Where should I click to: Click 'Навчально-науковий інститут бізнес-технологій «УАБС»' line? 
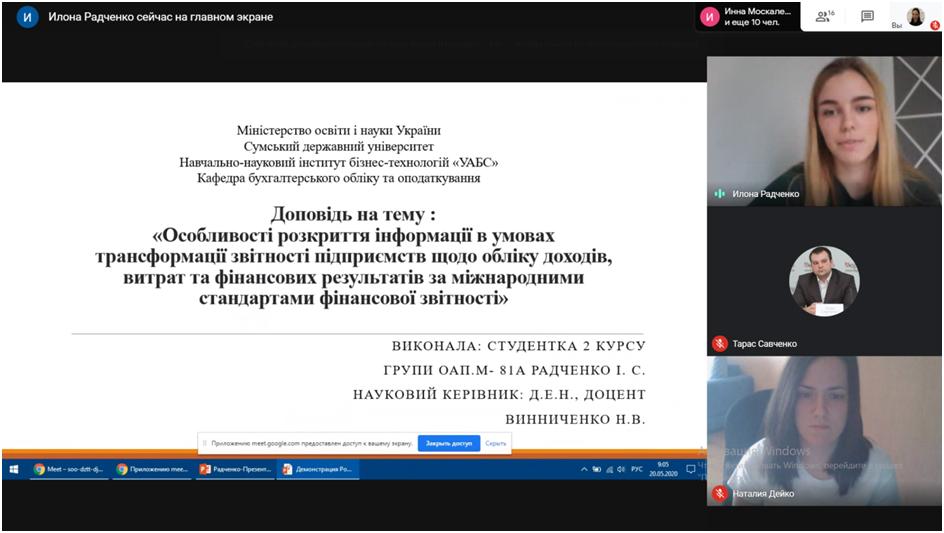point(338,163)
